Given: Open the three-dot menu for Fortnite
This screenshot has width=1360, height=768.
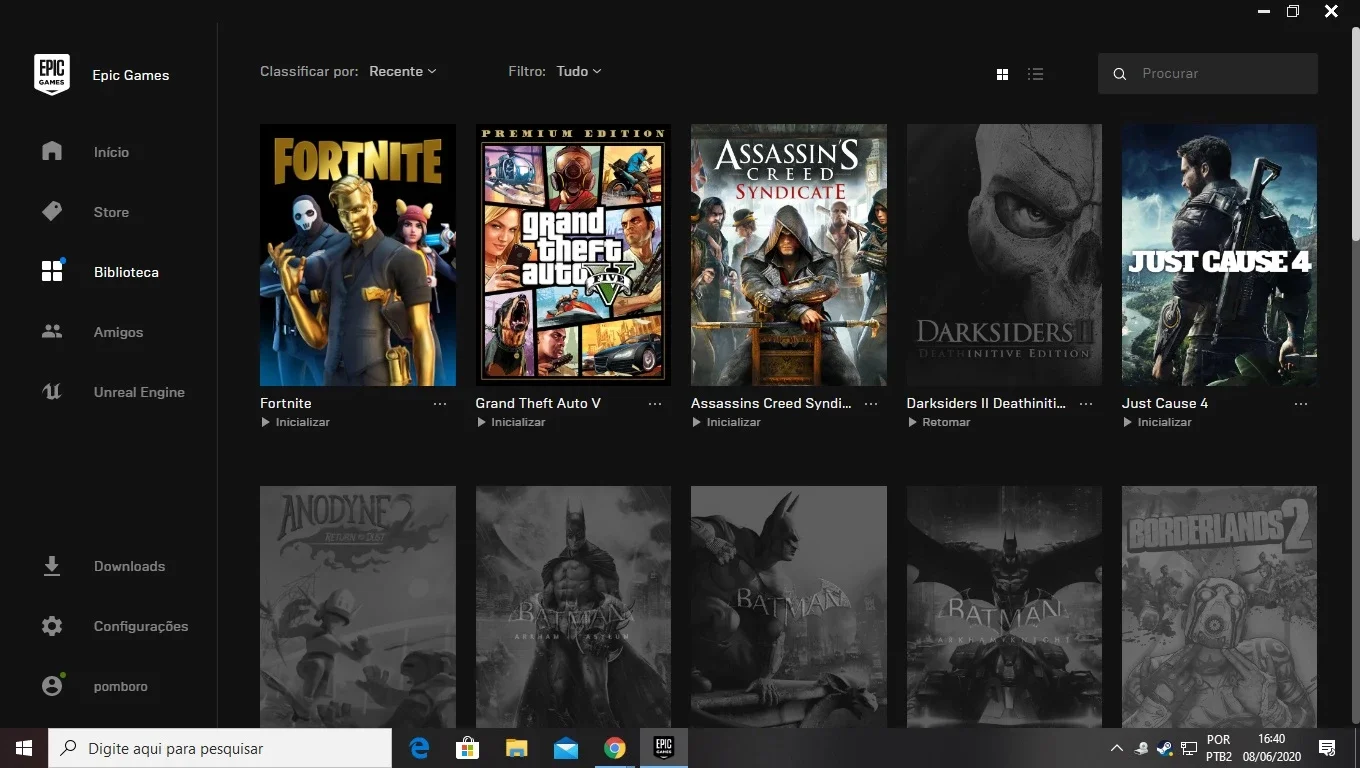Looking at the screenshot, I should [x=440, y=404].
